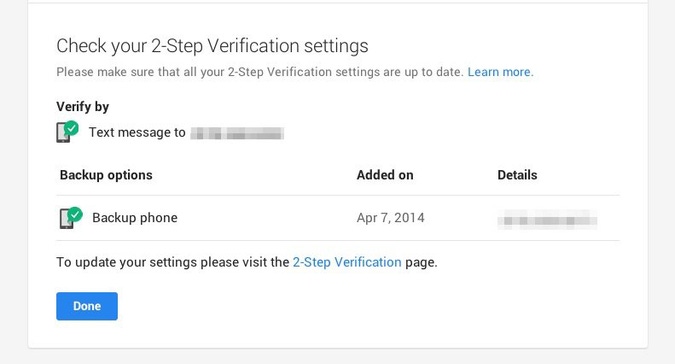Click the text message phone icon

click(63, 133)
